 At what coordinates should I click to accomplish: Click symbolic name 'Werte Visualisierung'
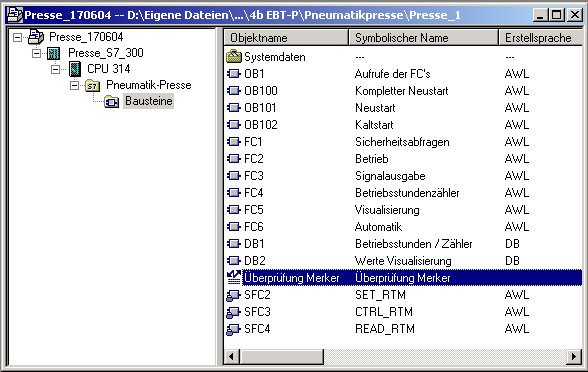[x=403, y=261]
